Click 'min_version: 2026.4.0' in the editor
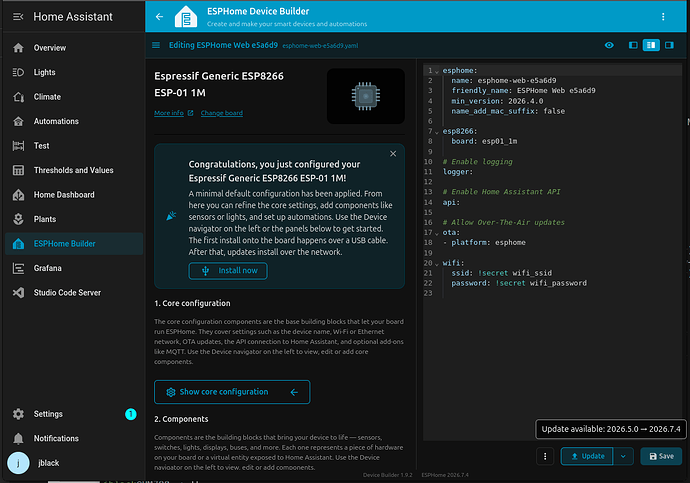The image size is (690, 483). [497, 101]
